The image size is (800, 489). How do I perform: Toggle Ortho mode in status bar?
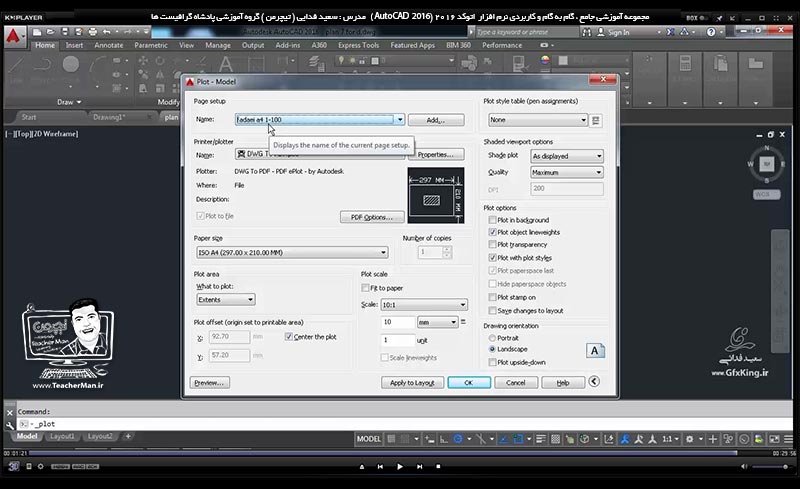[444, 438]
